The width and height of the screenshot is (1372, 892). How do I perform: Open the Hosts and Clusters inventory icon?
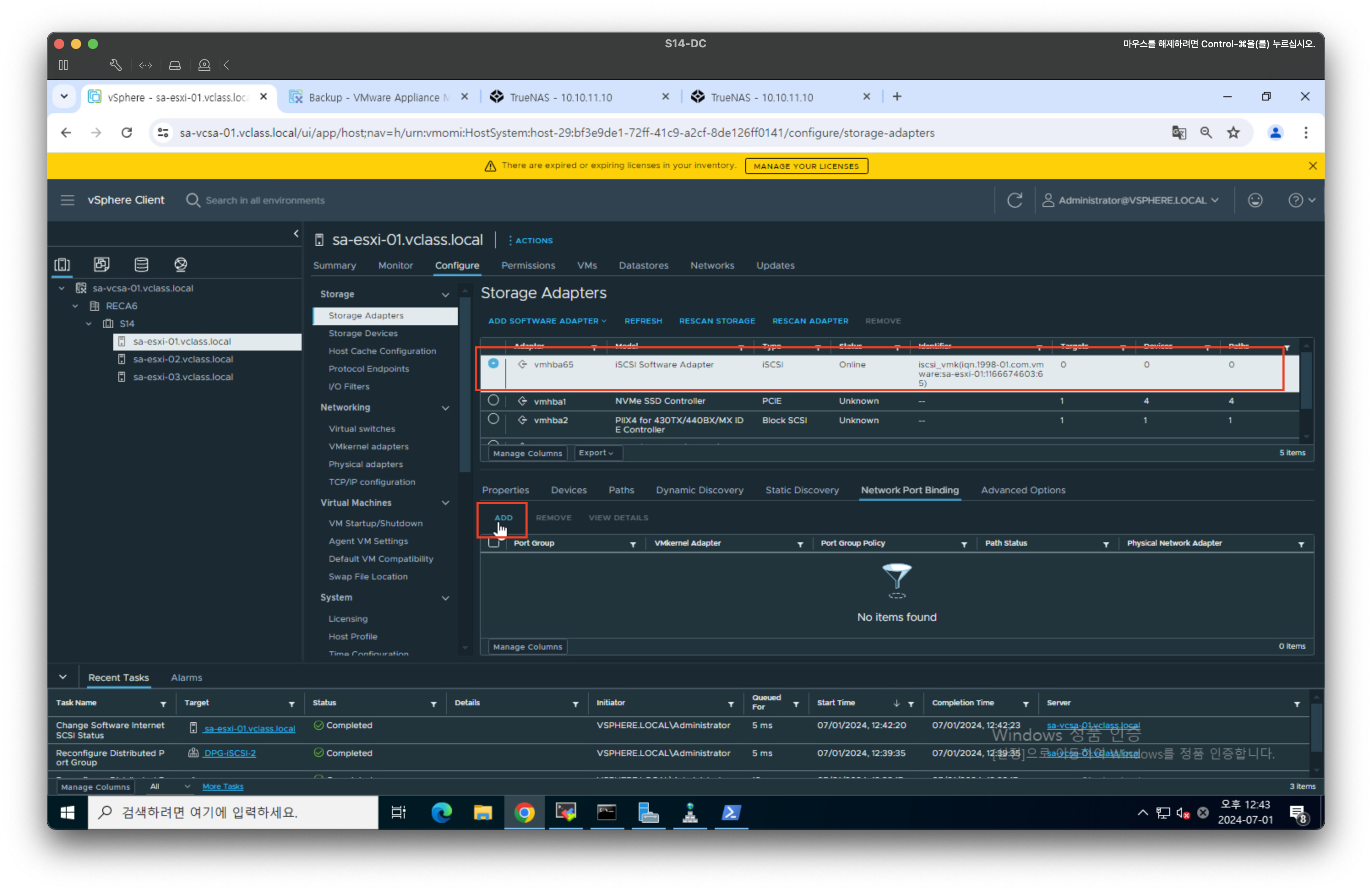[62, 264]
